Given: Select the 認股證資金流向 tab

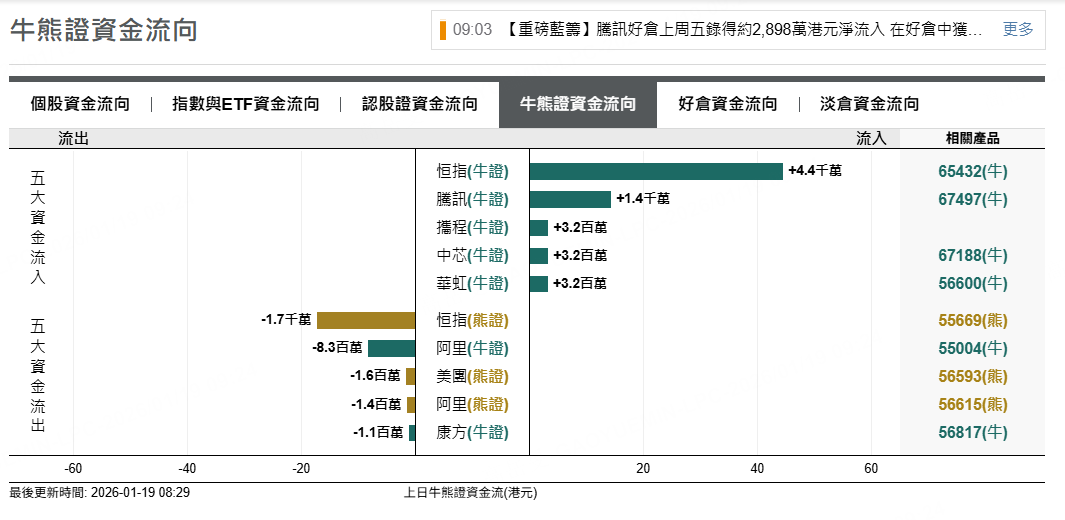Looking at the screenshot, I should click(x=420, y=104).
